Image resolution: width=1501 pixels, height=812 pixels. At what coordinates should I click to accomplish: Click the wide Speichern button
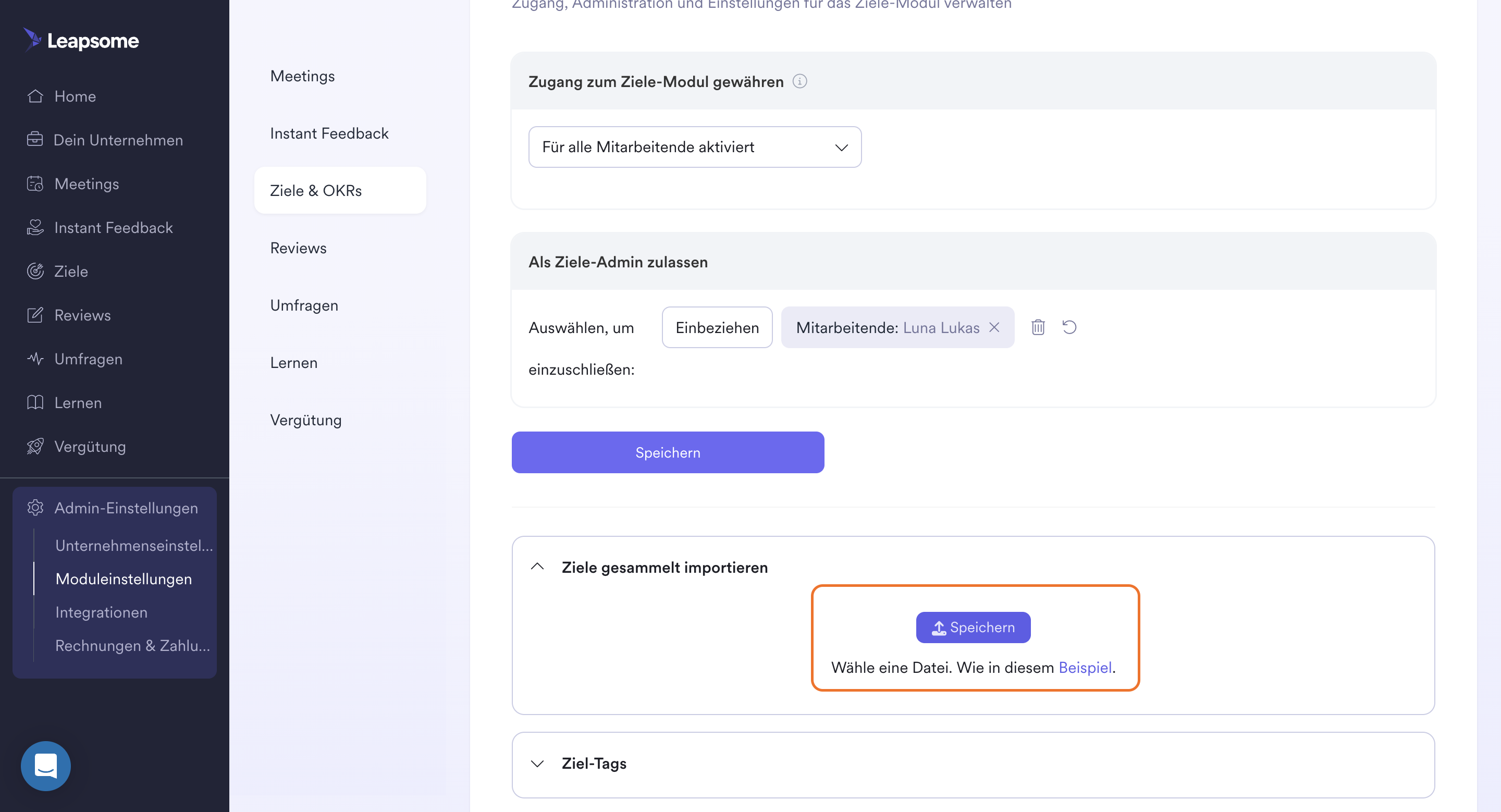pyautogui.click(x=668, y=452)
